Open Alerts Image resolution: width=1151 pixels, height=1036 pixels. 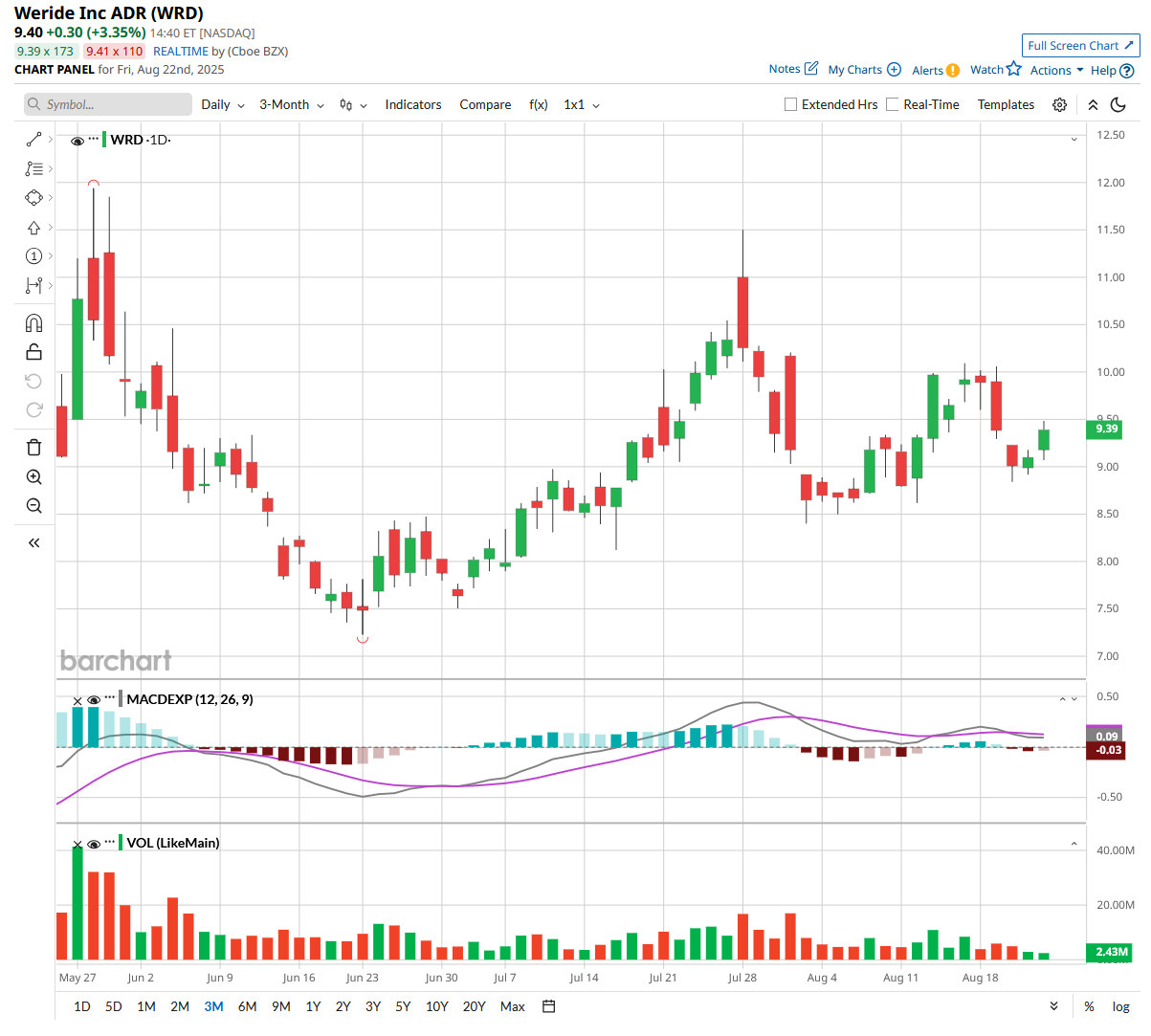[x=936, y=70]
